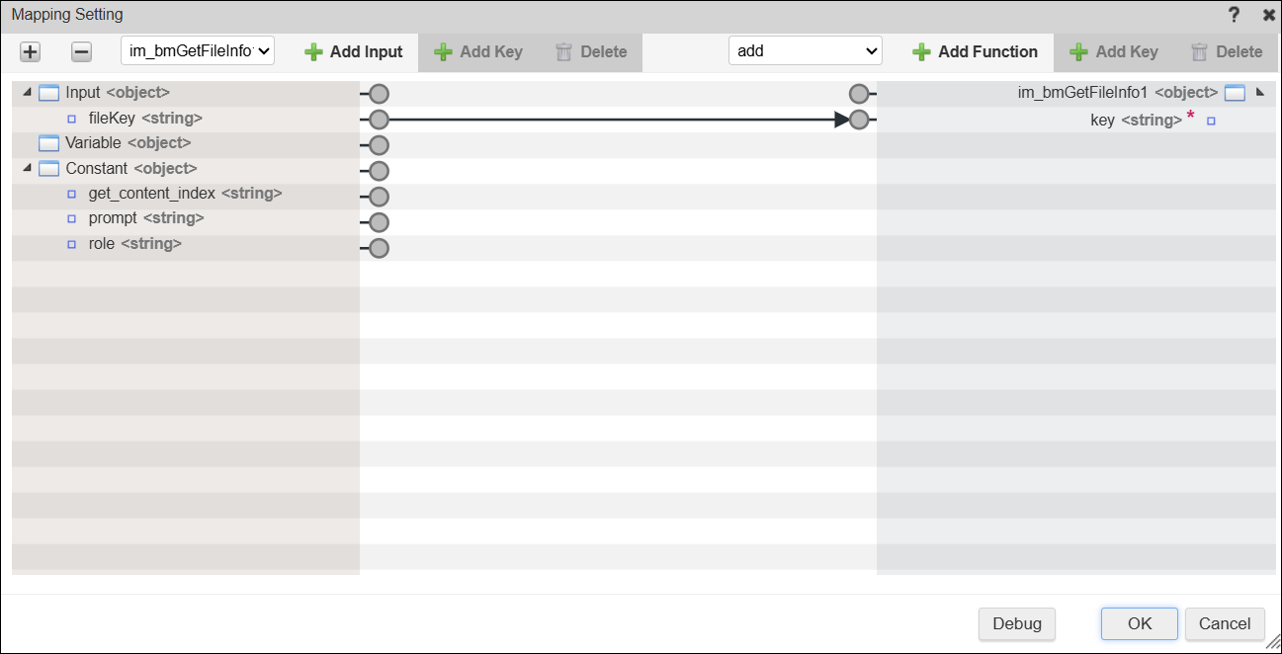Click the Input object icon
Screen dimensions: 1282x654
[49, 93]
